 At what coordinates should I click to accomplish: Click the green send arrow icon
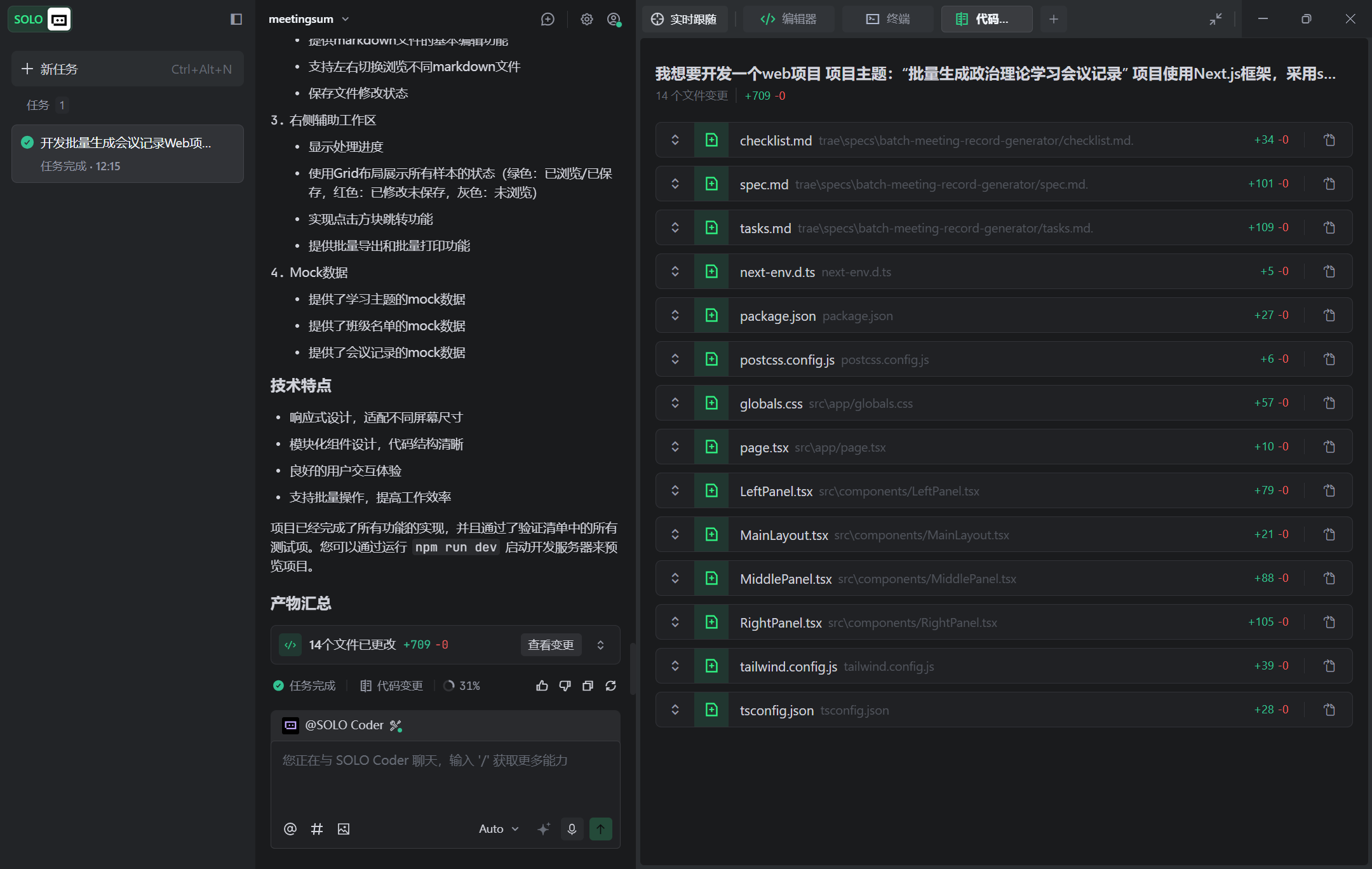point(600,828)
